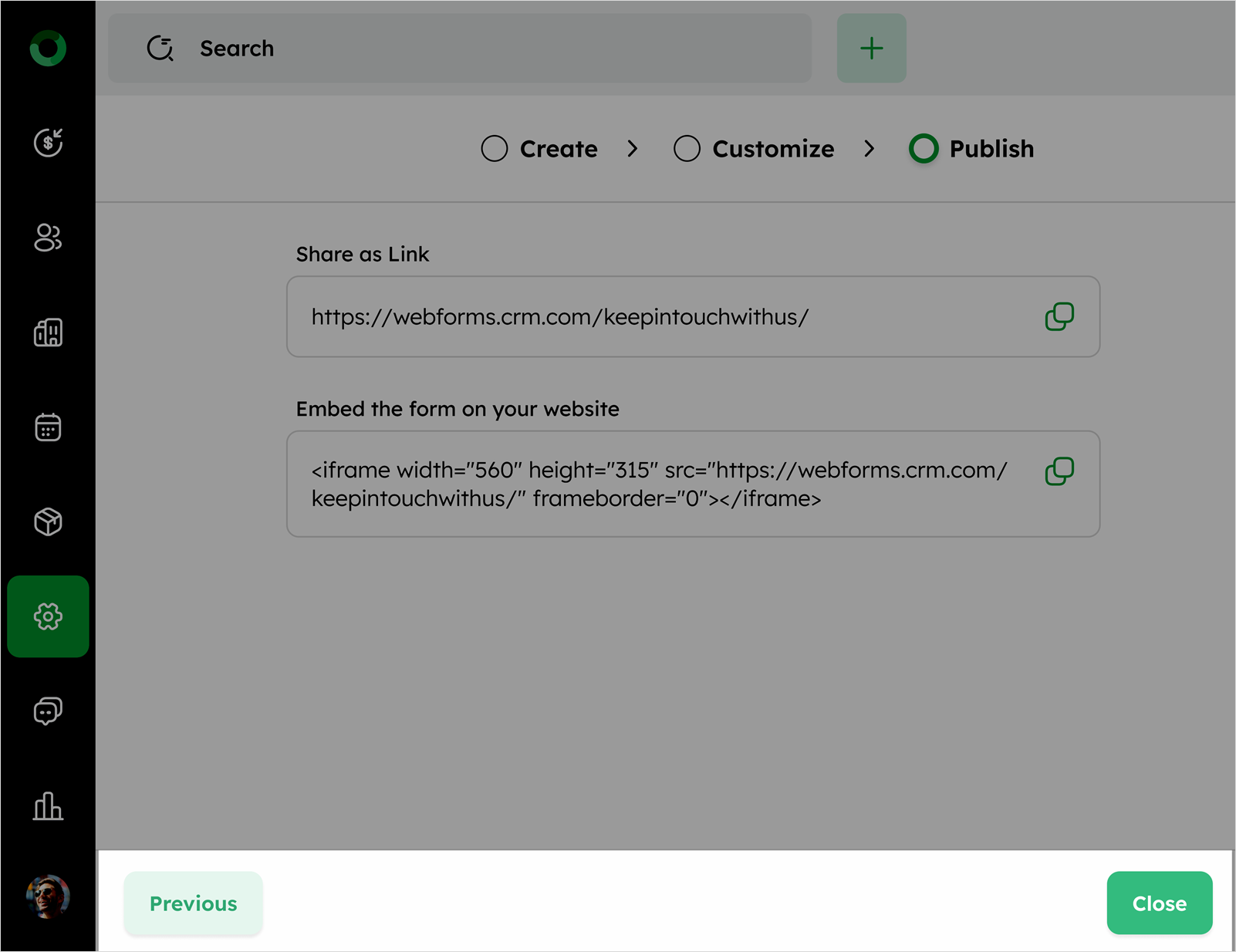
Task: Open the Companies building icon
Action: coord(48,333)
